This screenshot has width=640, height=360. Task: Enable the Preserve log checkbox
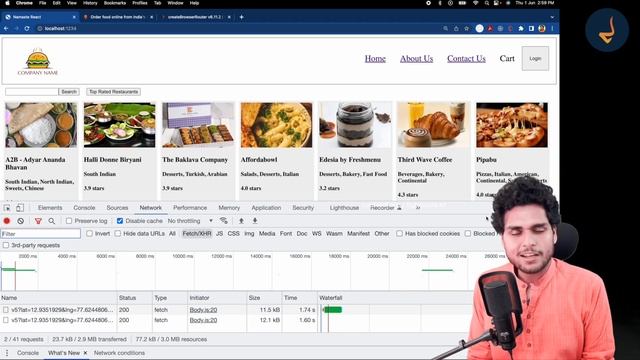[69, 221]
